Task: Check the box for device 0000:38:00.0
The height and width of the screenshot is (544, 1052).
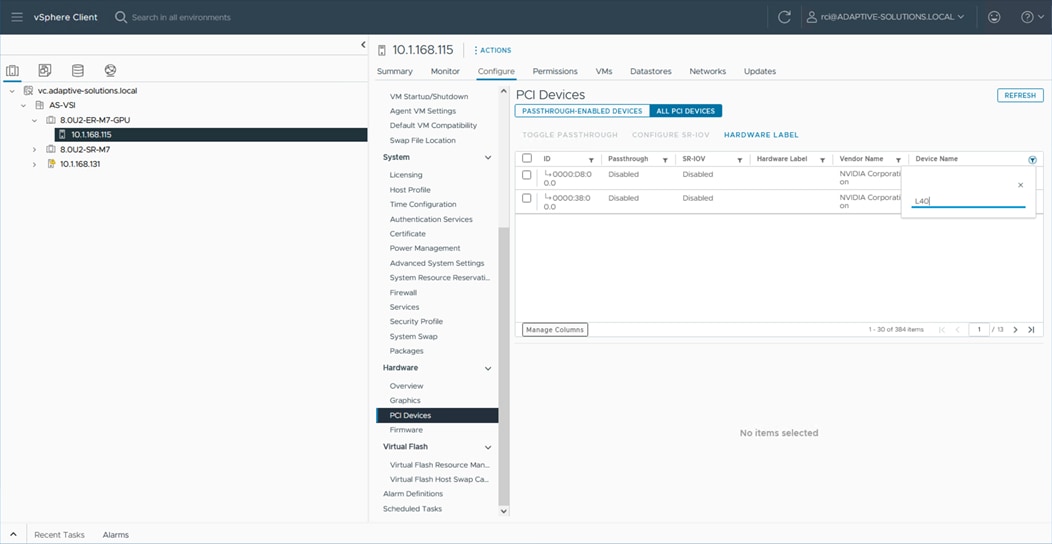Action: pyautogui.click(x=527, y=198)
